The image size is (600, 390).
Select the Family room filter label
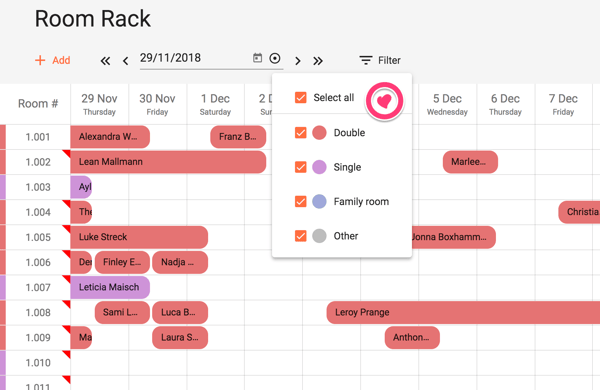pyautogui.click(x=361, y=202)
